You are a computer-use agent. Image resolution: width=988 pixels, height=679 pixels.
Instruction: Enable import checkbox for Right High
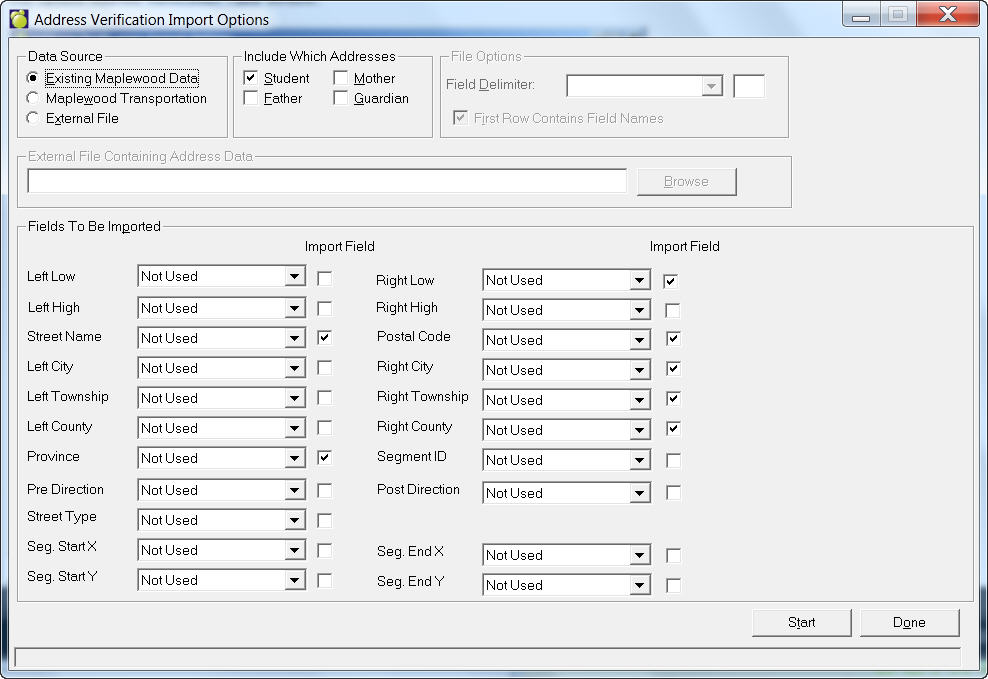pyautogui.click(x=673, y=310)
